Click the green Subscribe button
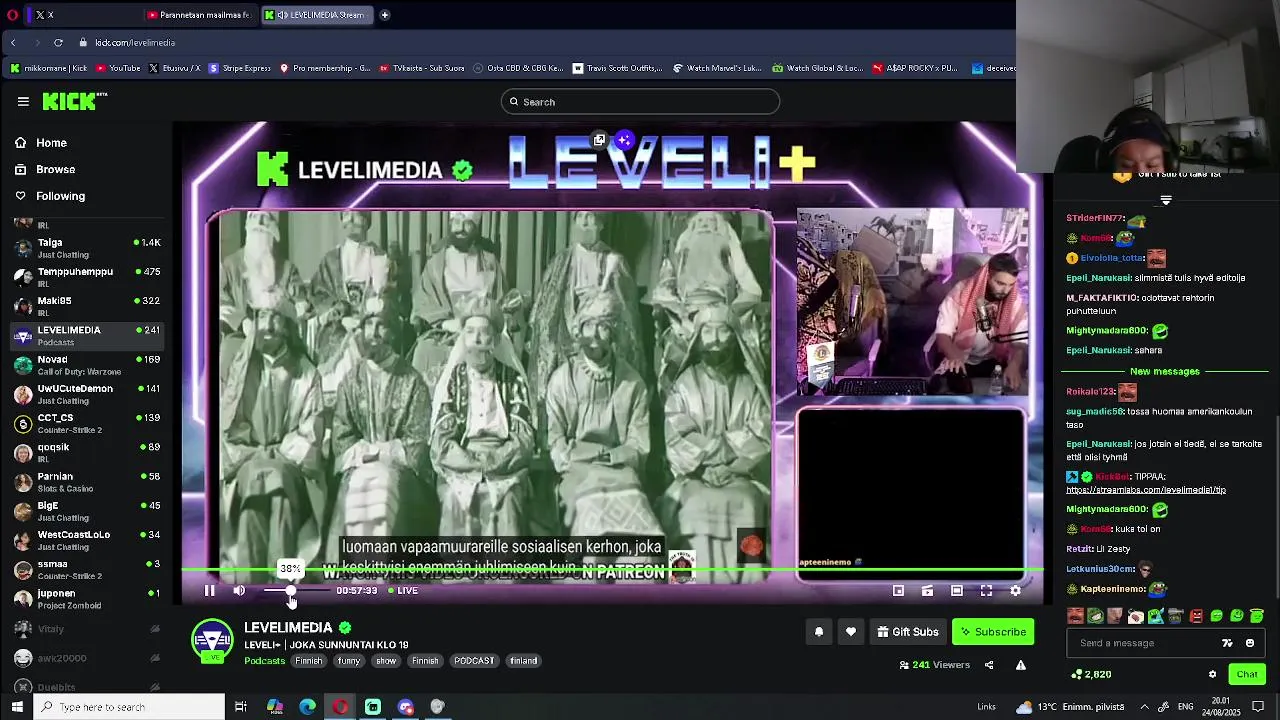The height and width of the screenshot is (720, 1280). (993, 632)
